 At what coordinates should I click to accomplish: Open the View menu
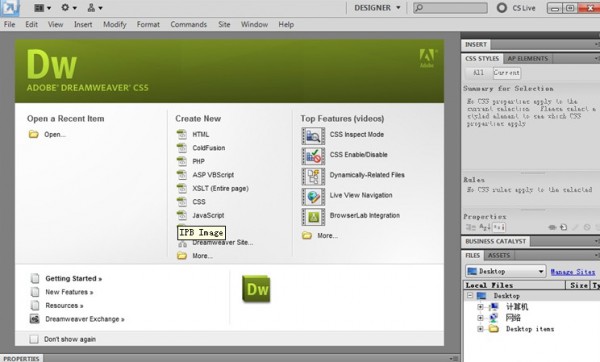tap(55, 24)
